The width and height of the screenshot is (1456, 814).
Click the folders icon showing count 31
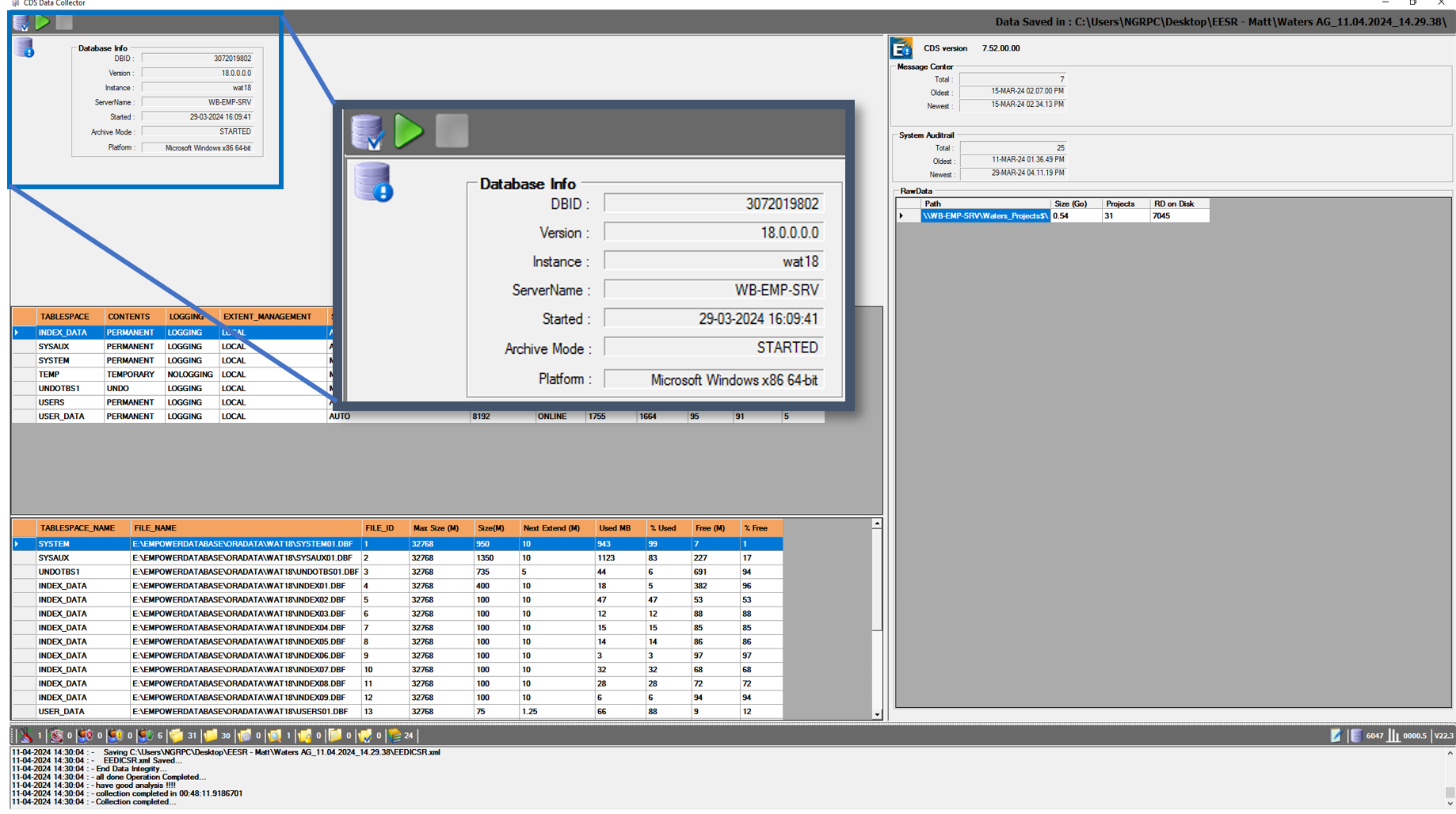click(177, 736)
